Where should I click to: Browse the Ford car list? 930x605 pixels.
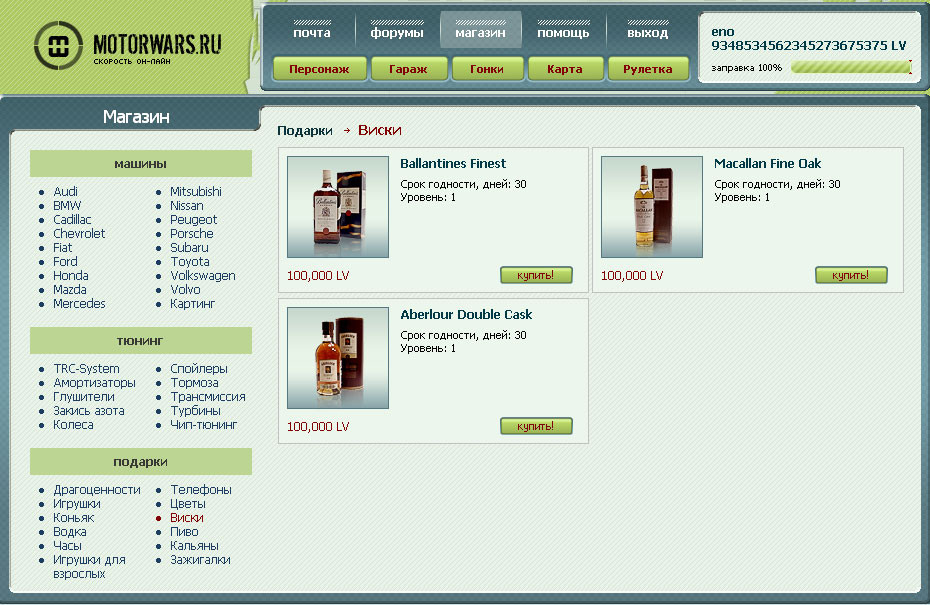(65, 262)
